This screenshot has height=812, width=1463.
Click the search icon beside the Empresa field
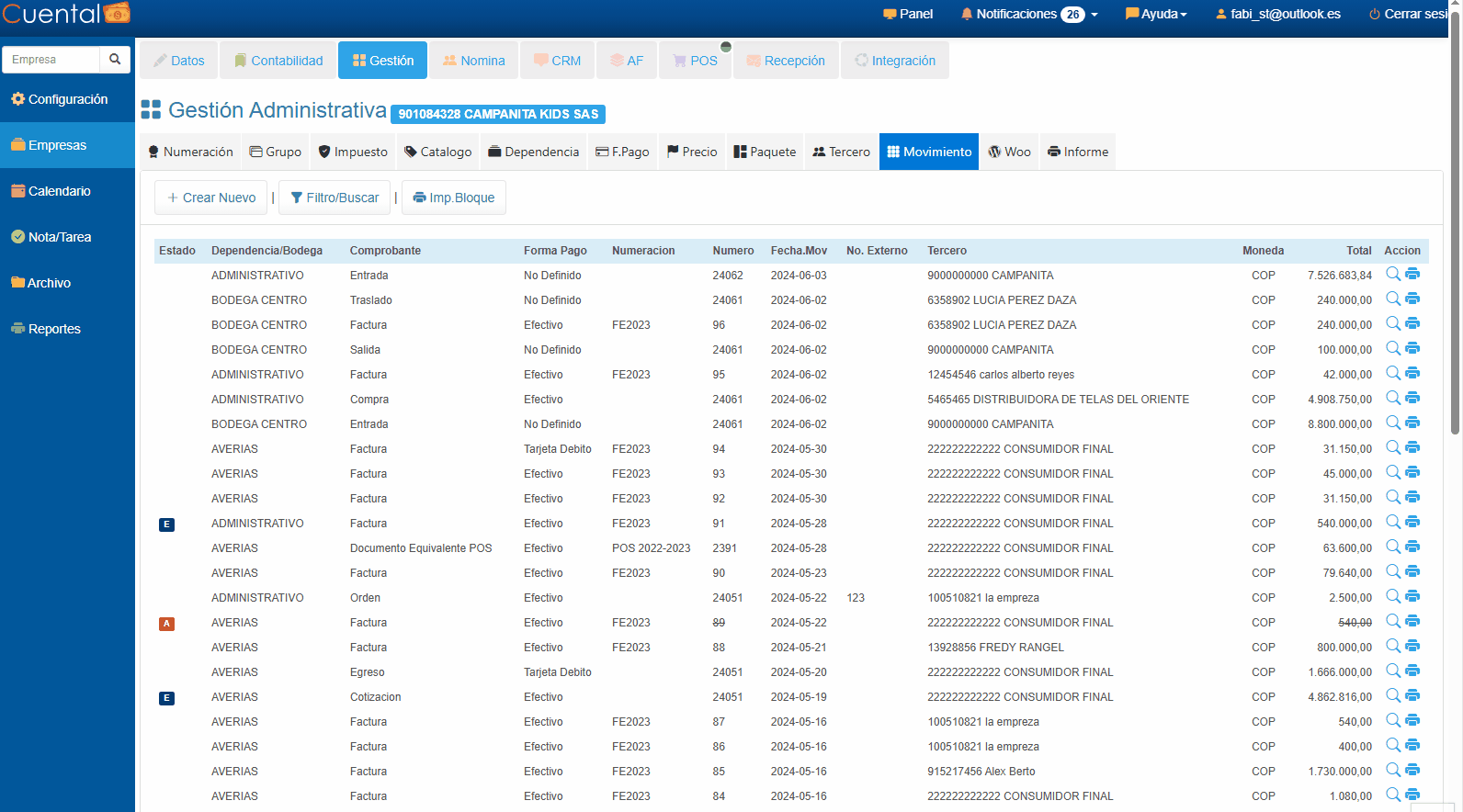pos(115,60)
